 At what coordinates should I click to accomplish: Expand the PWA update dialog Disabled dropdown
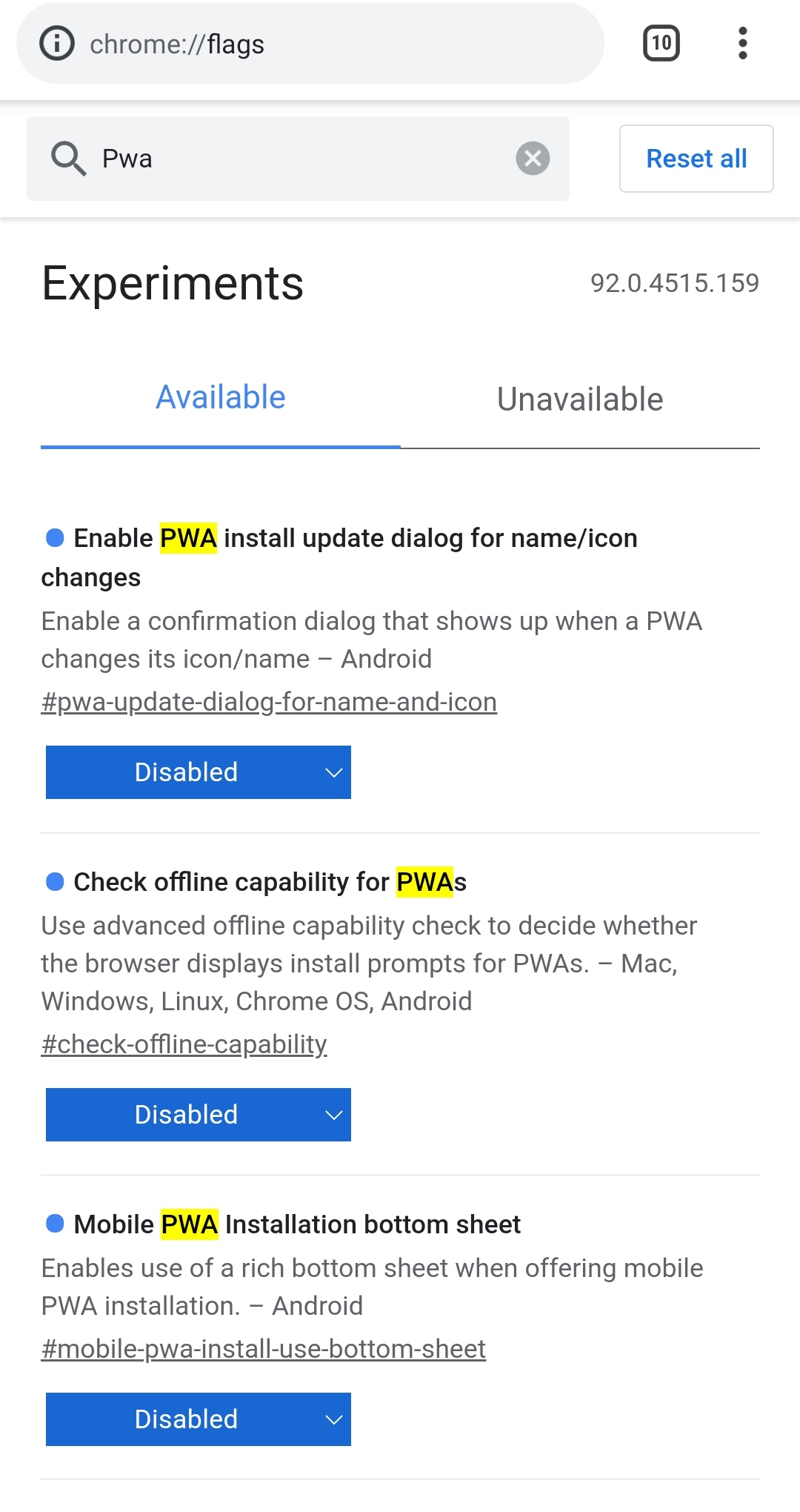[199, 772]
